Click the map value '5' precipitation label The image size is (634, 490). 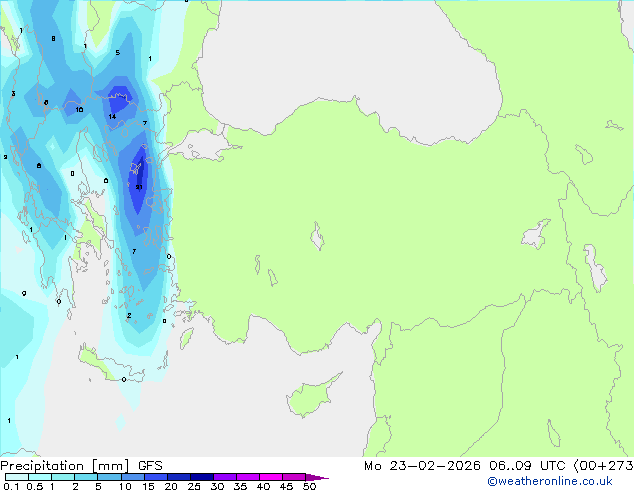118,53
